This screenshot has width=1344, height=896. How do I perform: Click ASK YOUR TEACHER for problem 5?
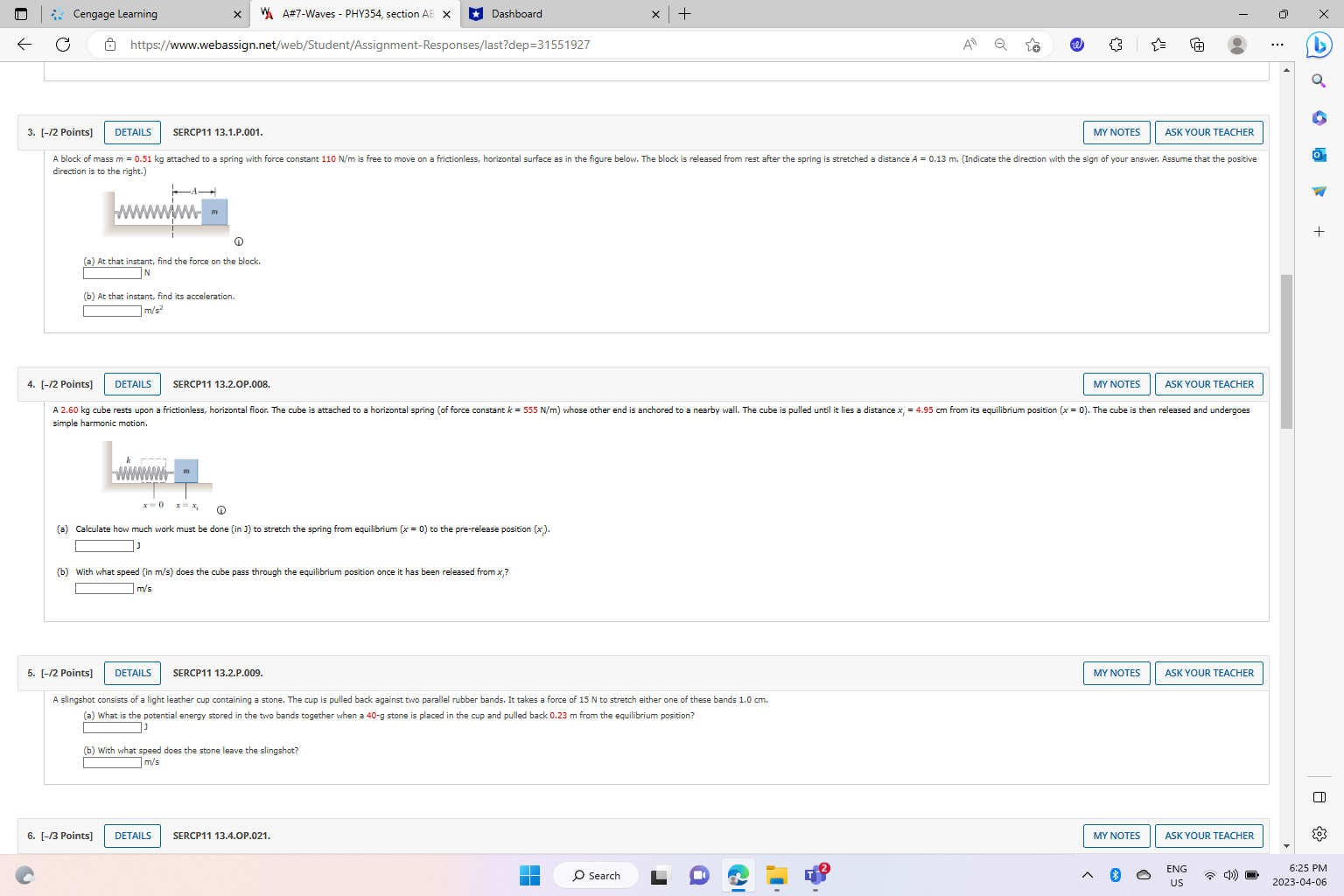(1208, 673)
